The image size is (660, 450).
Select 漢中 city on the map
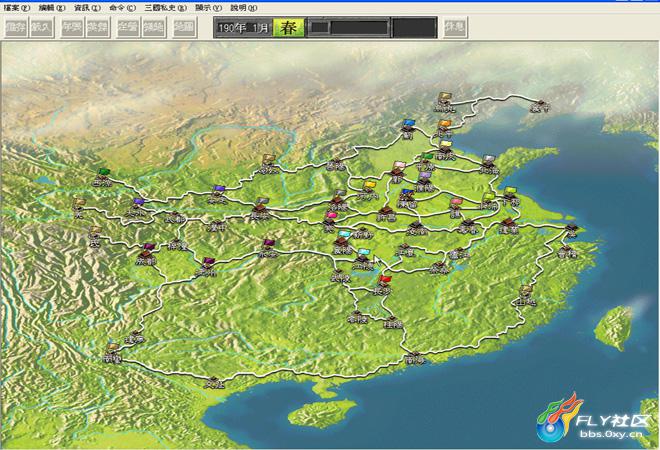coord(217,226)
